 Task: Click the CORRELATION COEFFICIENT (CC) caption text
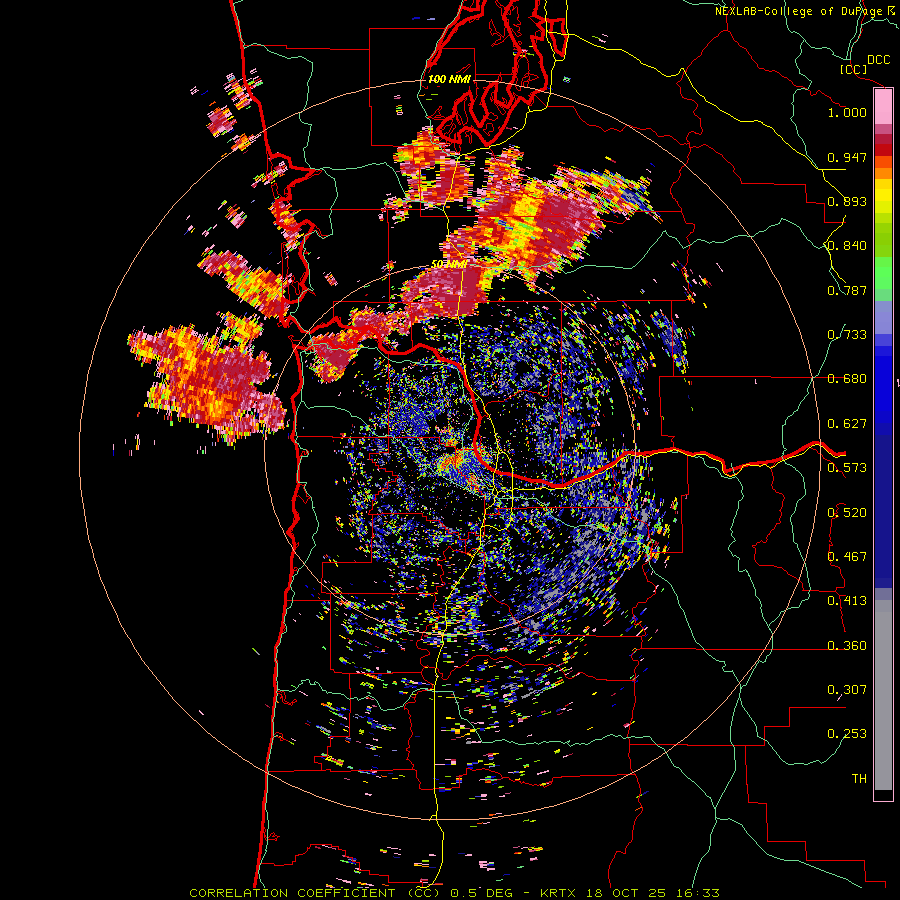coord(315,893)
